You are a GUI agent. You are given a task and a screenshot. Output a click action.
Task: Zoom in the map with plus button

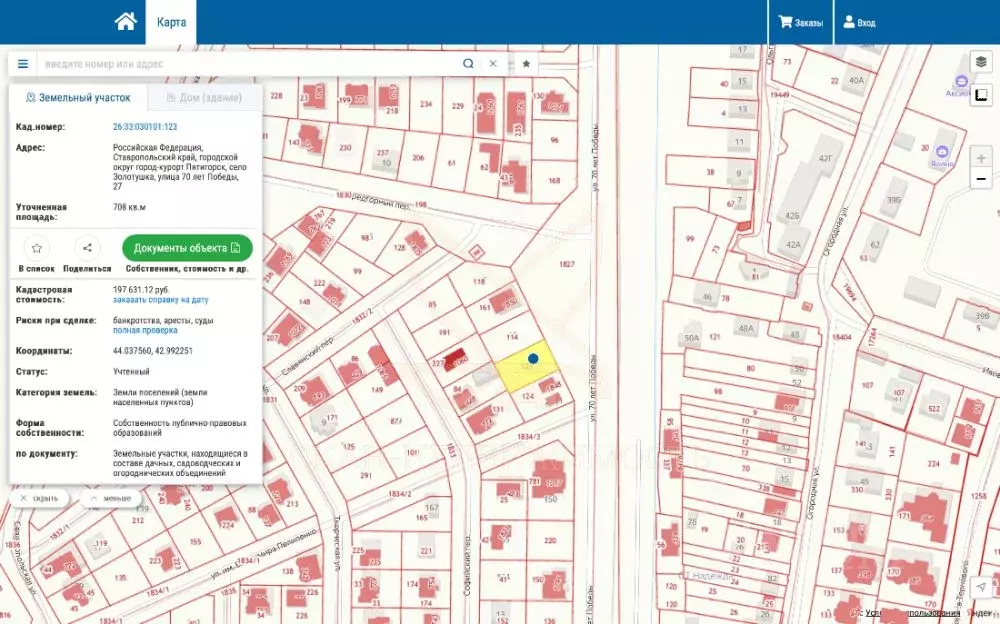point(981,157)
